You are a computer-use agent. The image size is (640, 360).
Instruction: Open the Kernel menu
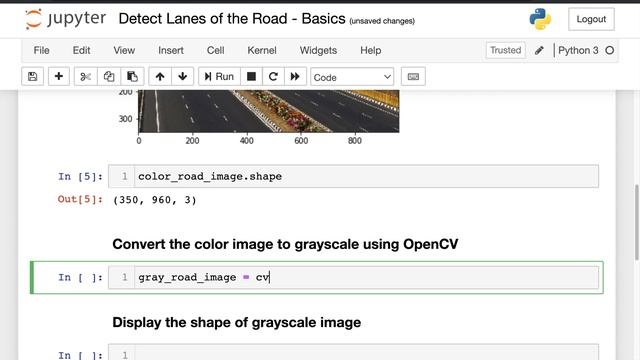tap(262, 50)
